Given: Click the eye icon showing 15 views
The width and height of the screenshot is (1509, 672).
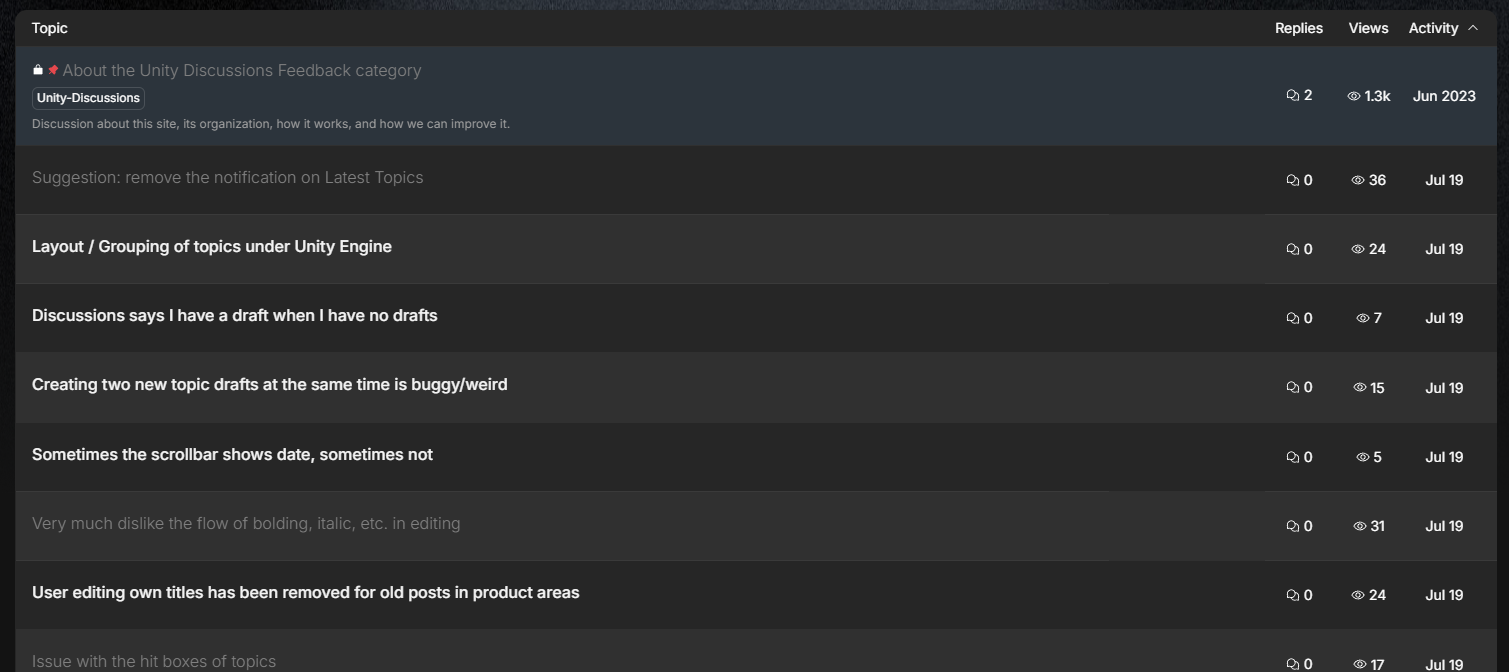Looking at the screenshot, I should click(1359, 387).
